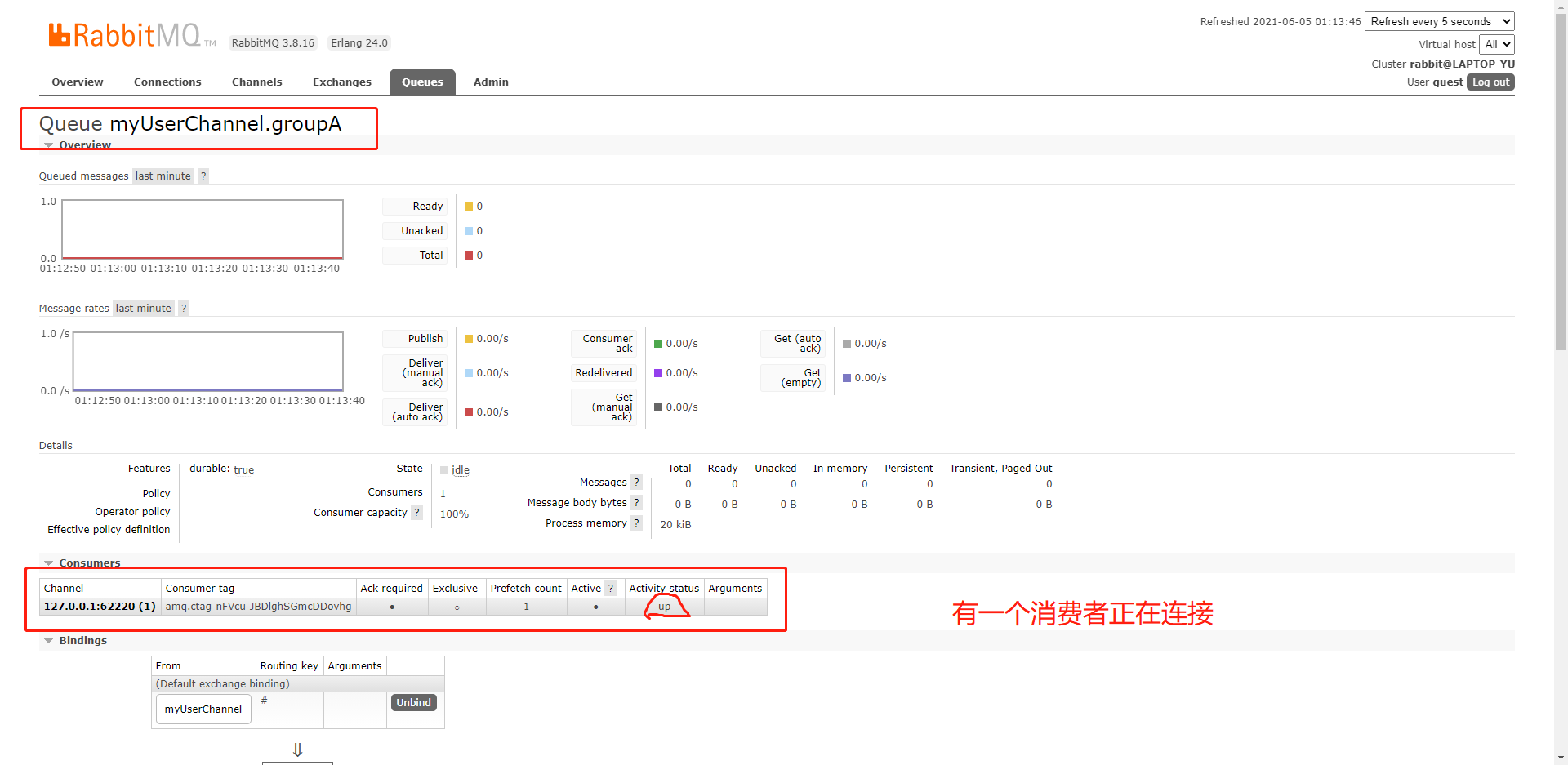The width and height of the screenshot is (1568, 765).
Task: Select the Exchanges tab
Action: point(341,82)
